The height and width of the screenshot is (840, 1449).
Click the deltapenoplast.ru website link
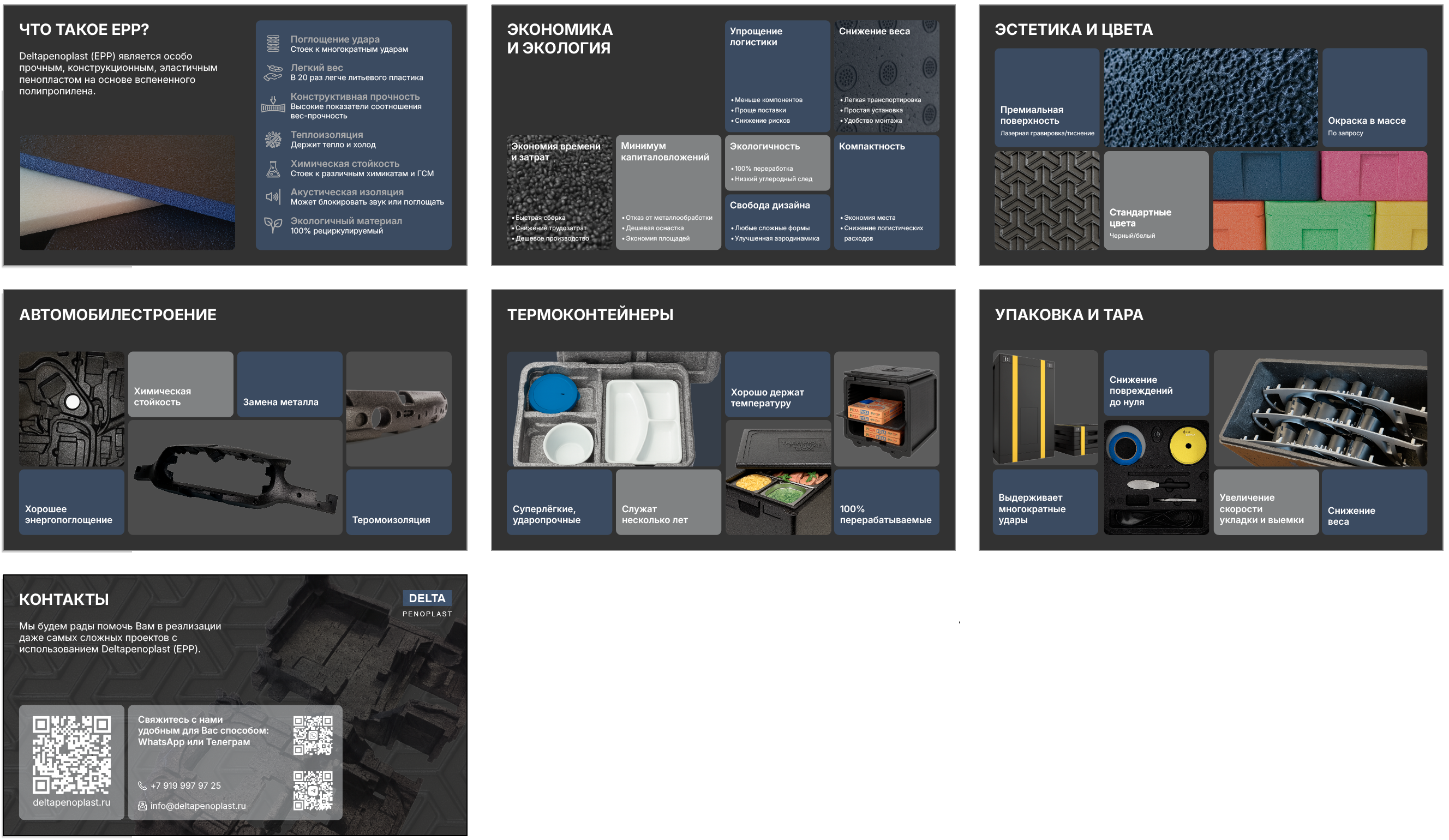pos(71,802)
